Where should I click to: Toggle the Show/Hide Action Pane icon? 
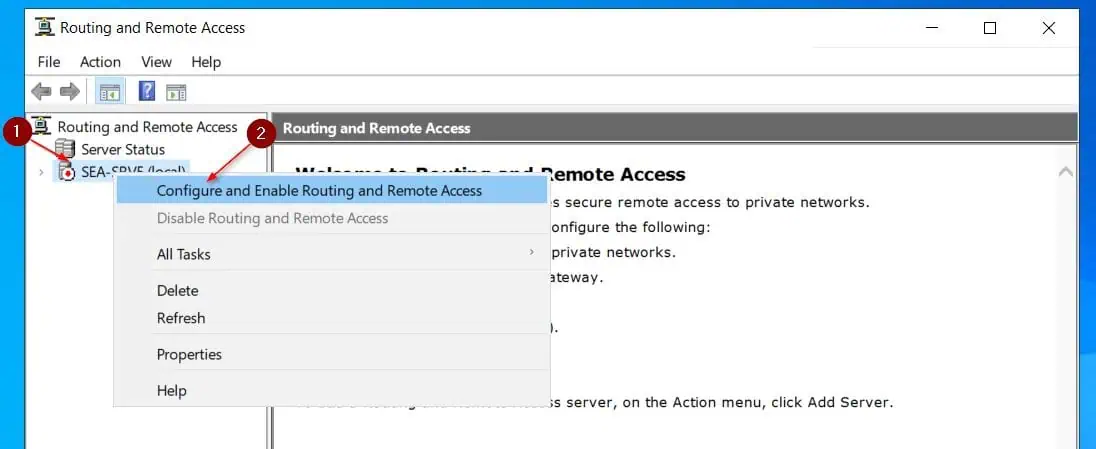(176, 92)
